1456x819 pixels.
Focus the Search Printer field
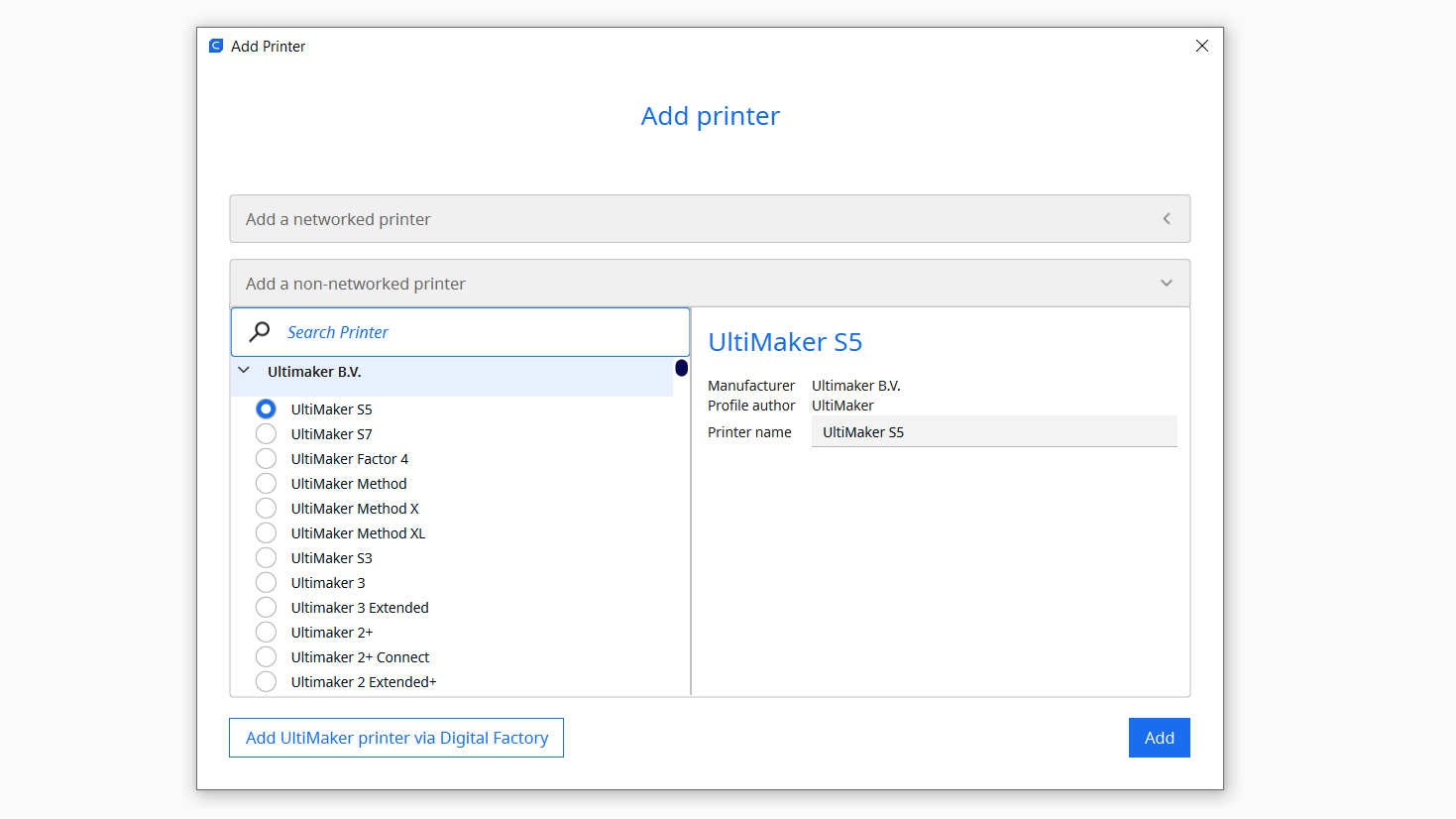460,332
